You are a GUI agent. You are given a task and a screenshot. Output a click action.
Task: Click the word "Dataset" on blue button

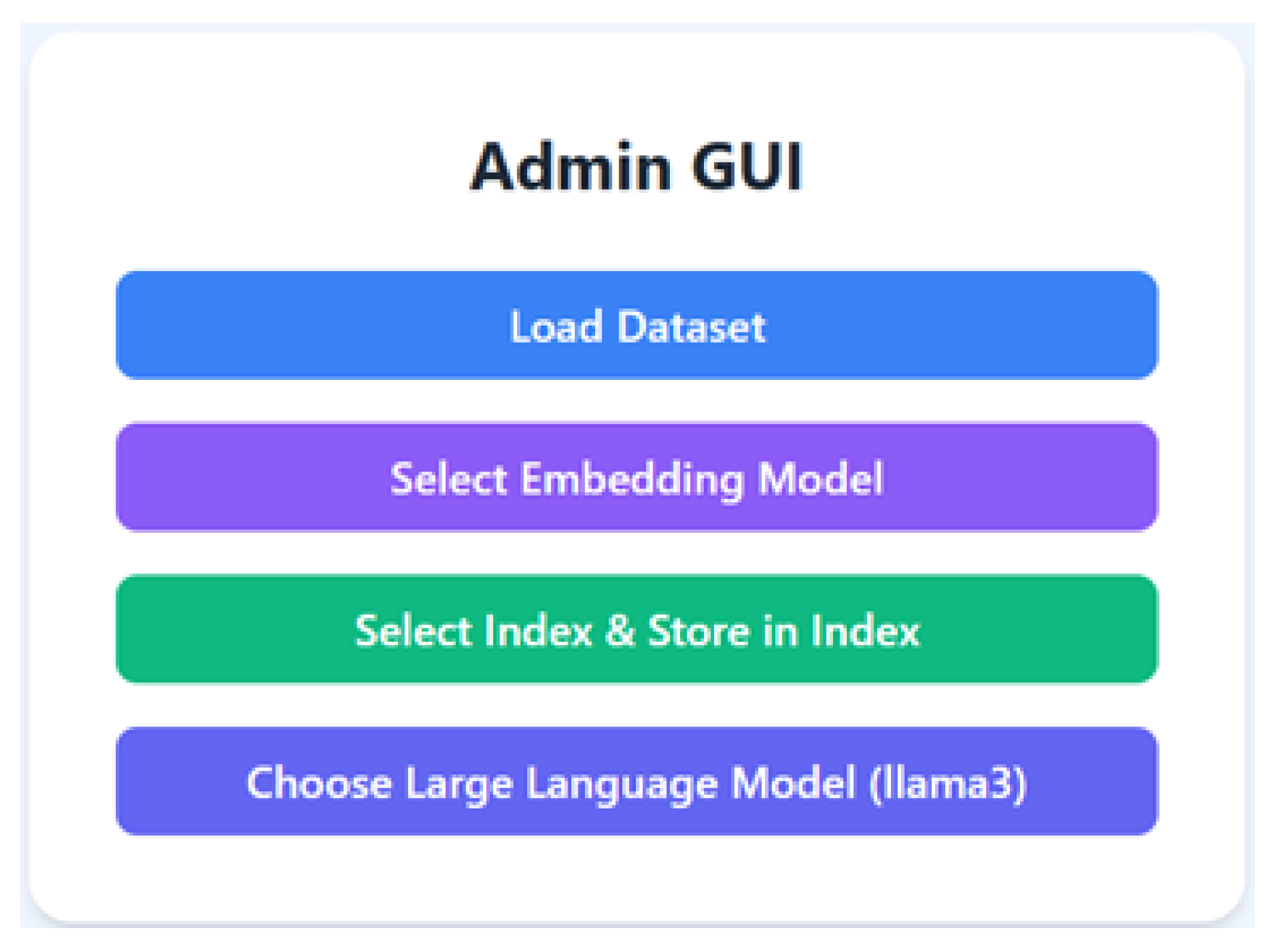(x=691, y=326)
